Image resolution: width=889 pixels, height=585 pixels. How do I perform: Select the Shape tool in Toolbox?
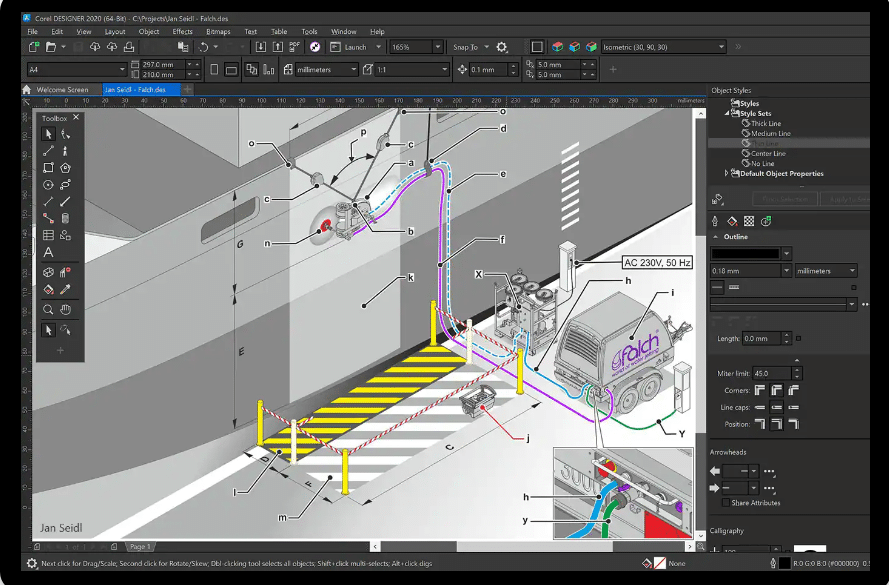[x=65, y=134]
